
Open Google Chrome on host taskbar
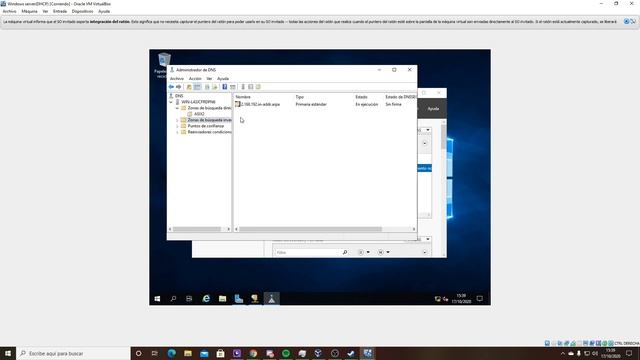coord(253,353)
